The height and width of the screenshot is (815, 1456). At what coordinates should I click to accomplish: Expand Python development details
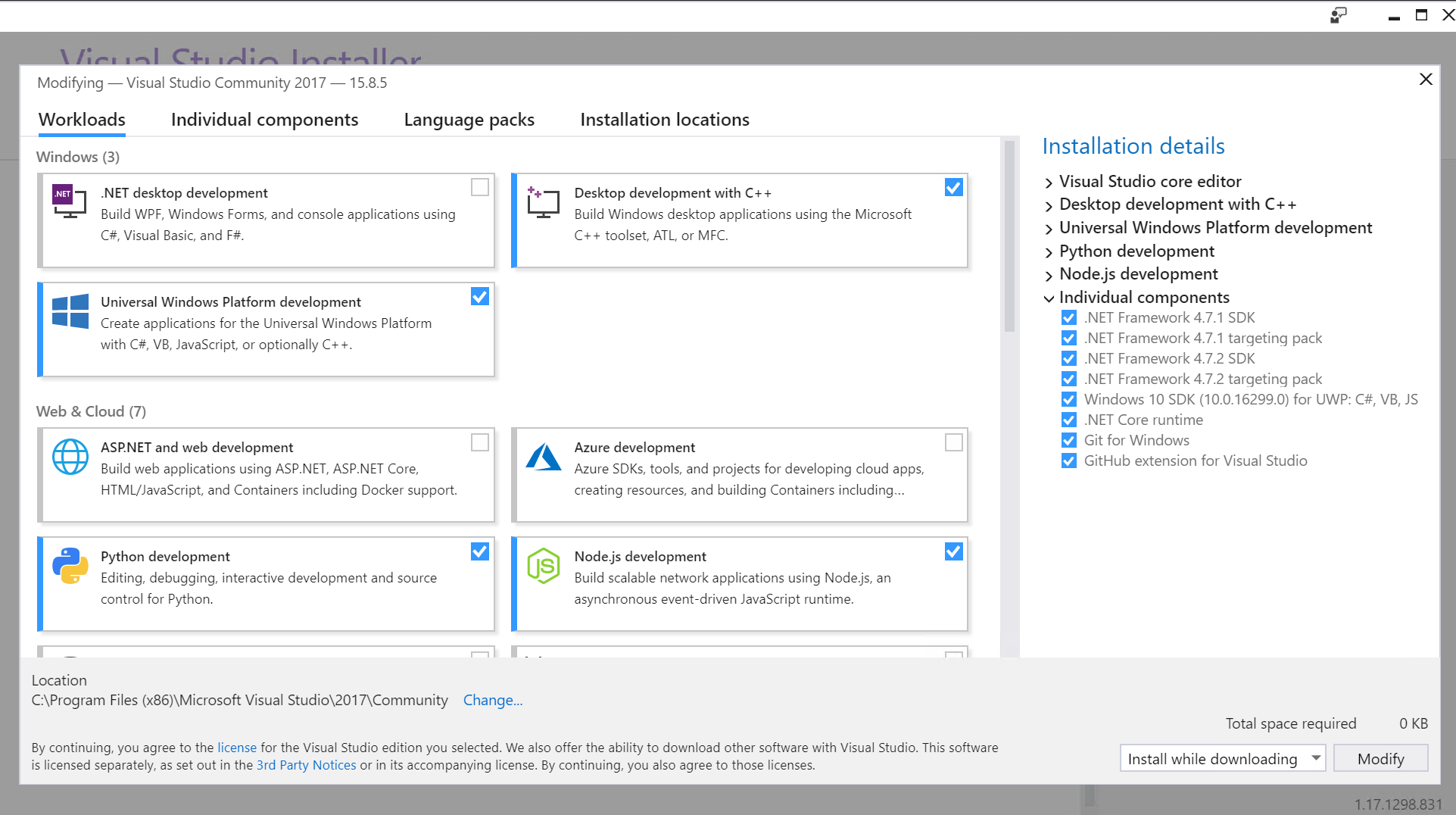point(1049,252)
